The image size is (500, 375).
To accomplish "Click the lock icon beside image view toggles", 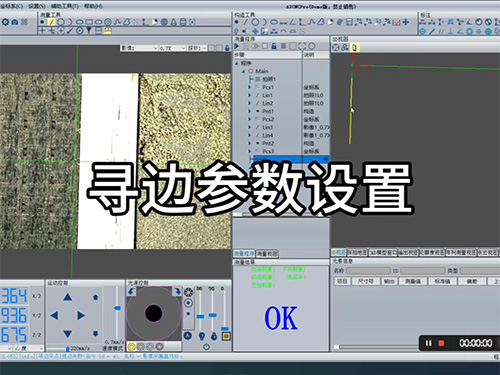I will point(227,48).
